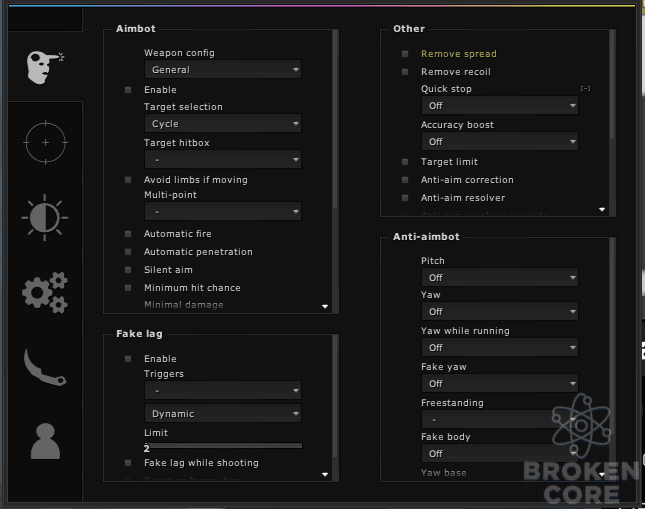The image size is (645, 509).
Task: Open Target hitbox dropdown
Action: 223,159
